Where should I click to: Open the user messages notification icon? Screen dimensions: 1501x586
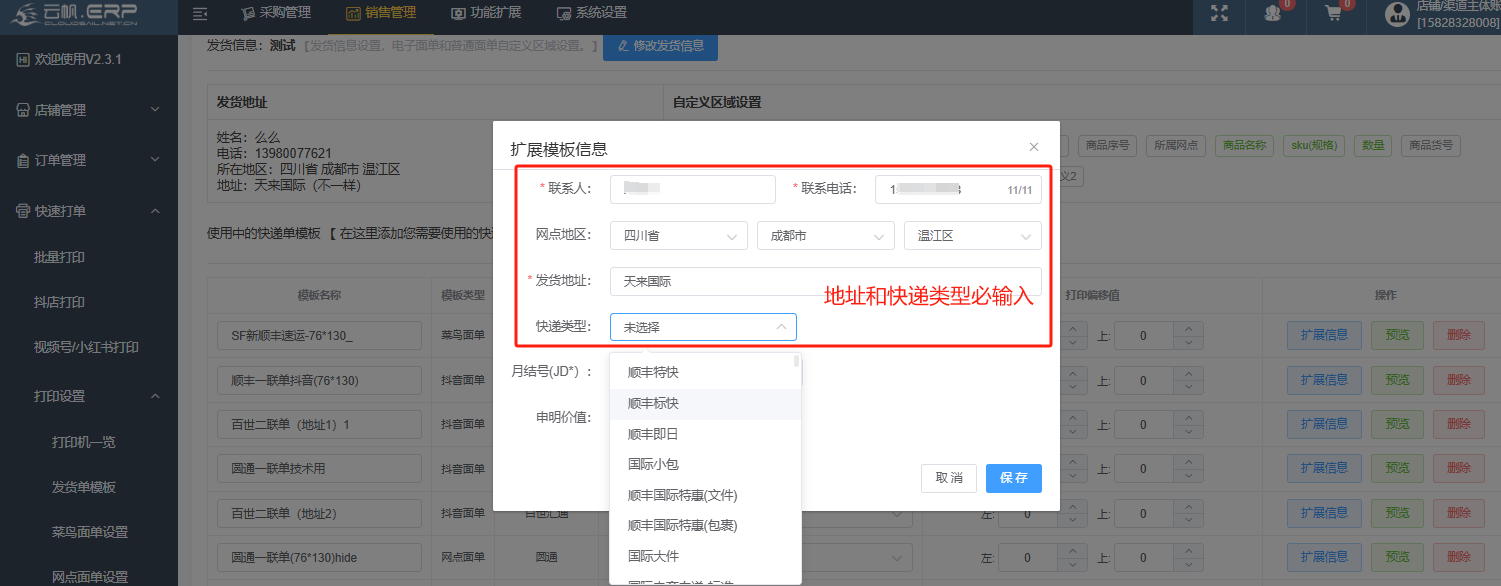(x=1272, y=14)
